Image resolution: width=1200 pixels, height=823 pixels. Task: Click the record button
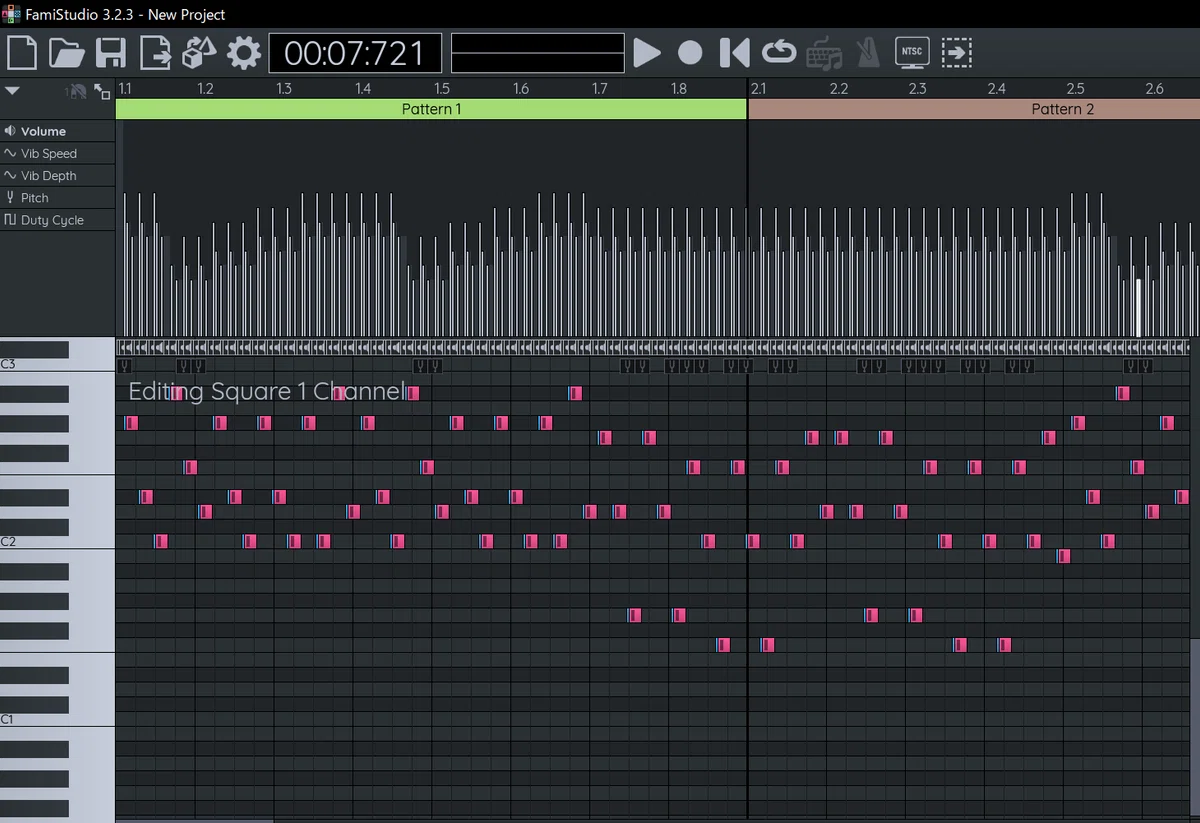[x=690, y=52]
